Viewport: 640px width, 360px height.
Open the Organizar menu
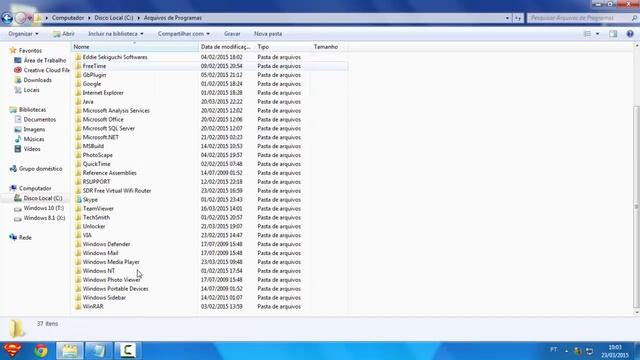[x=23, y=34]
